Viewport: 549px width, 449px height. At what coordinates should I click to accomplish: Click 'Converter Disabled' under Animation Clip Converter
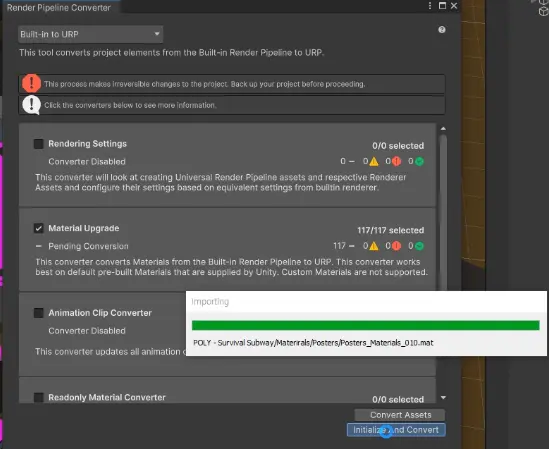[87, 331]
